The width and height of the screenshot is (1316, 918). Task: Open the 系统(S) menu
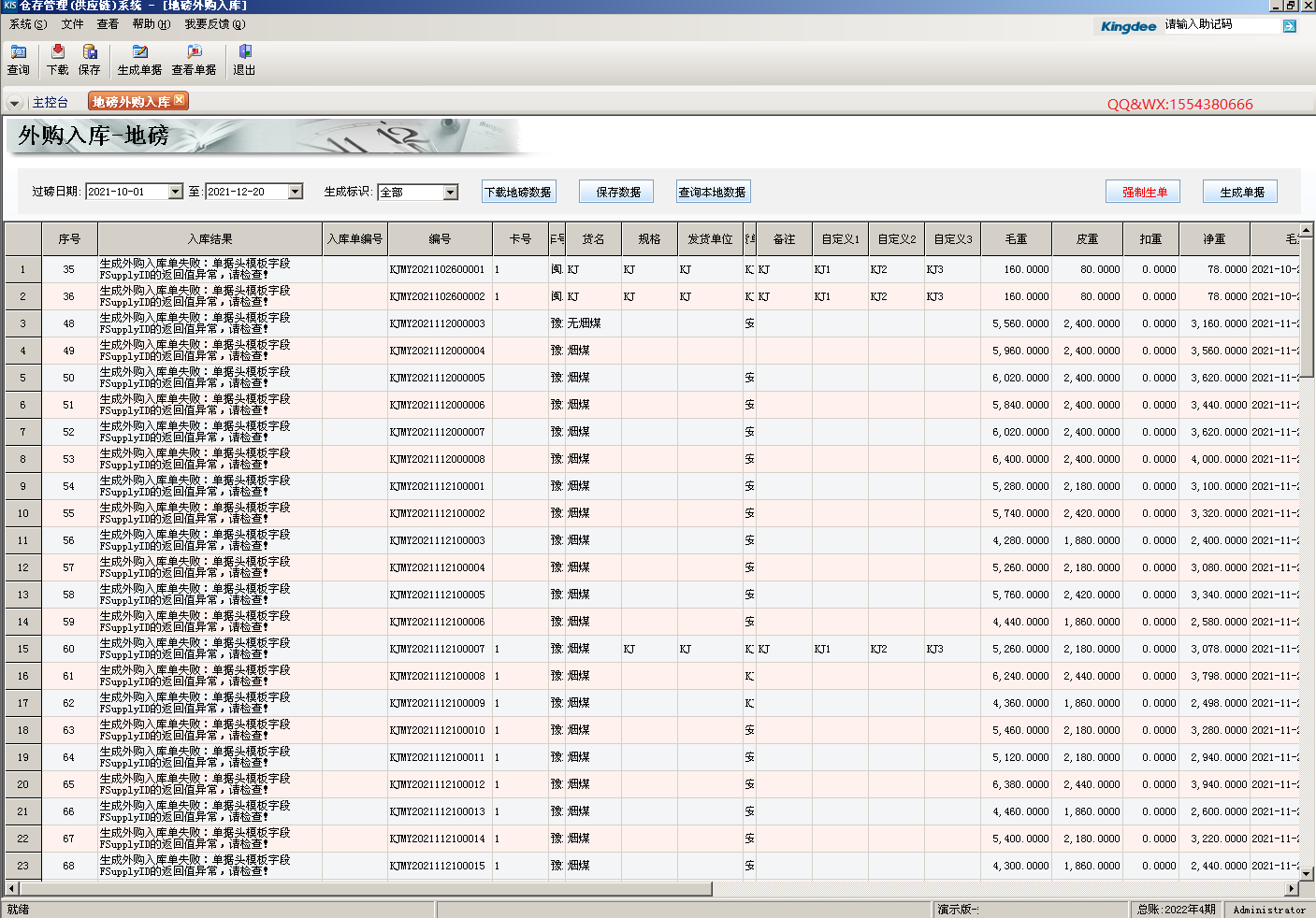click(x=28, y=24)
